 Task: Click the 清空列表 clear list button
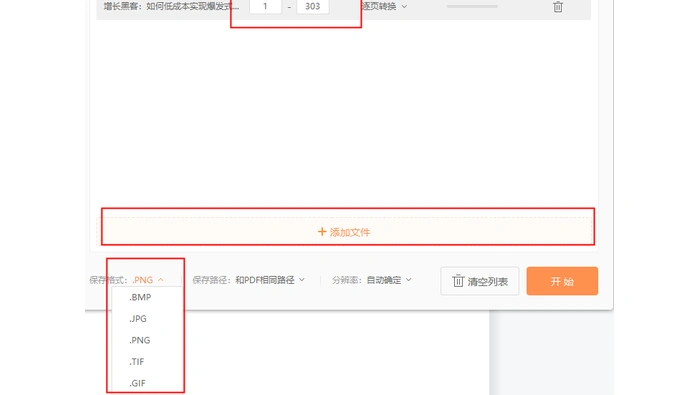480,281
